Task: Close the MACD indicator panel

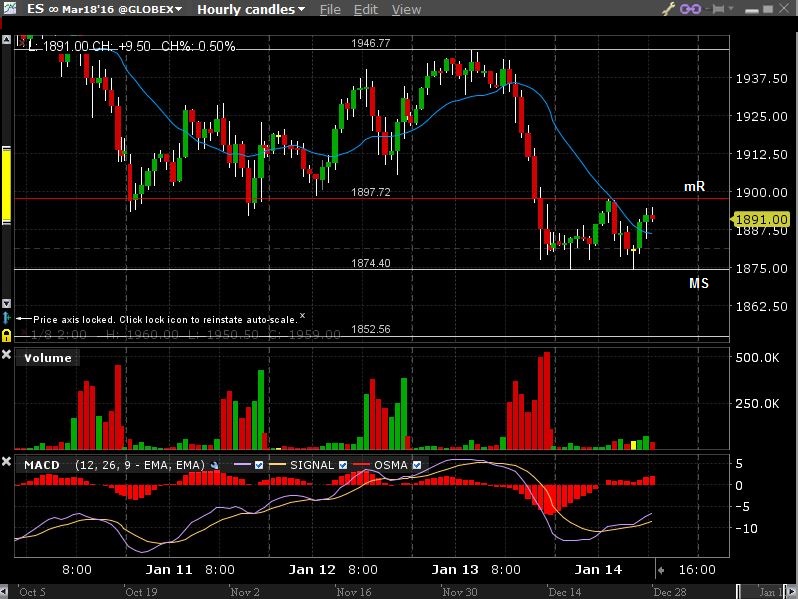Action: point(7,464)
